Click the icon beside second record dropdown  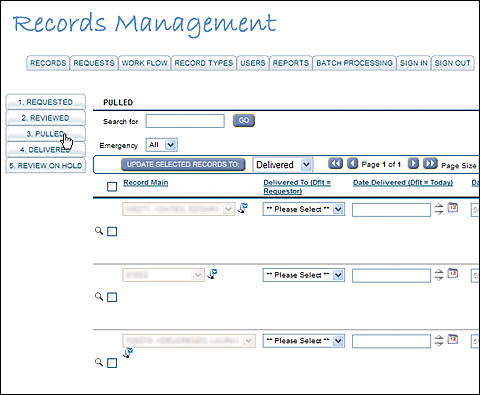point(212,274)
